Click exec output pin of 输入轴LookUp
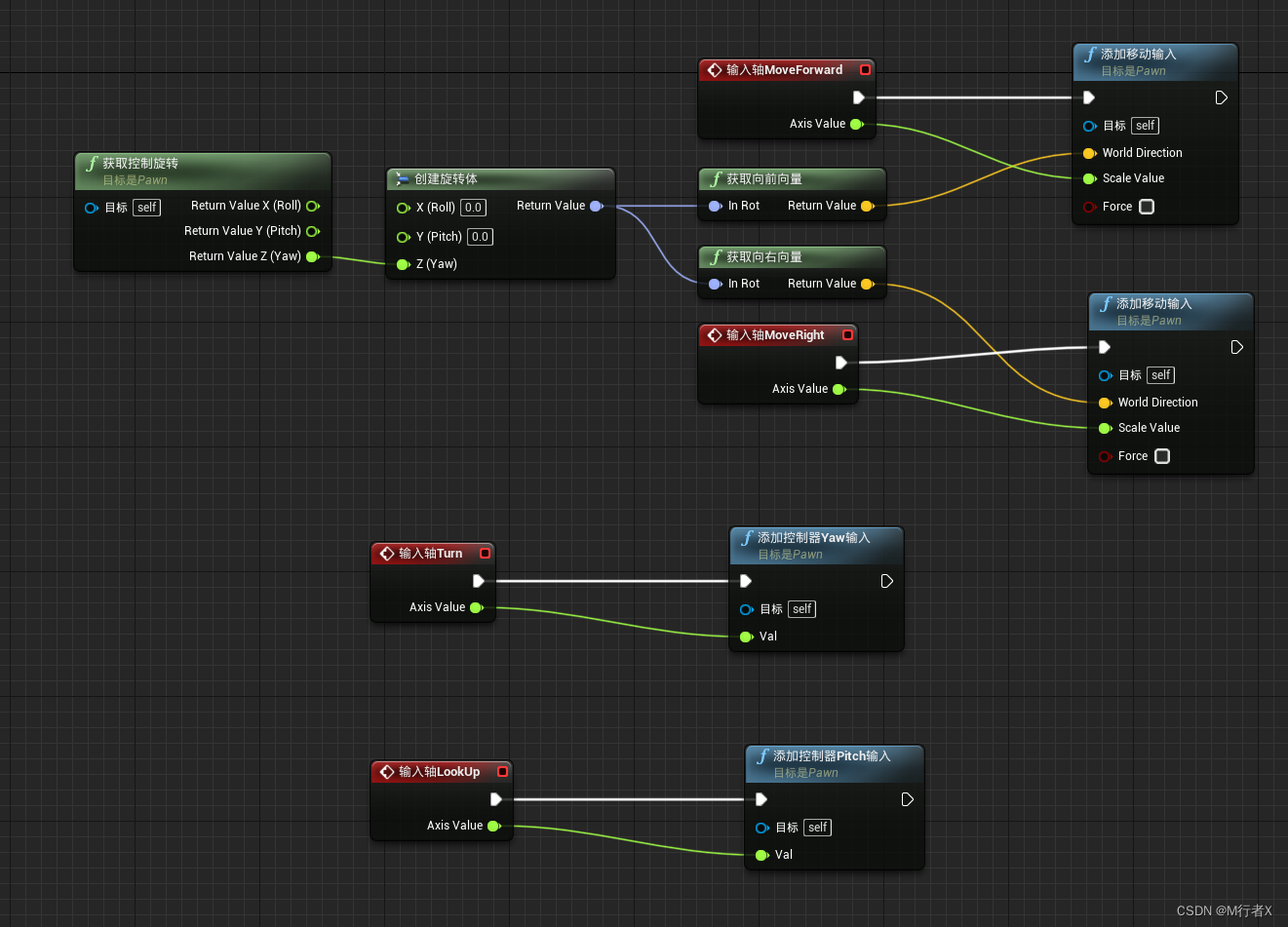 pos(496,799)
